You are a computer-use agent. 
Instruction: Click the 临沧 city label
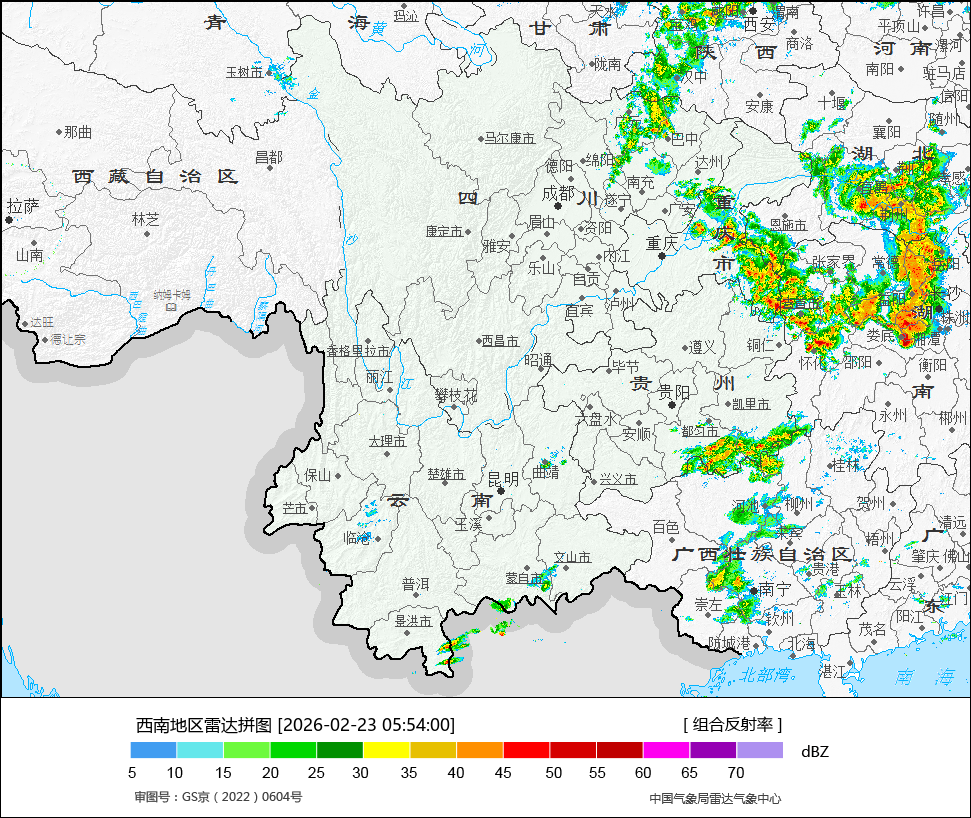coord(357,538)
